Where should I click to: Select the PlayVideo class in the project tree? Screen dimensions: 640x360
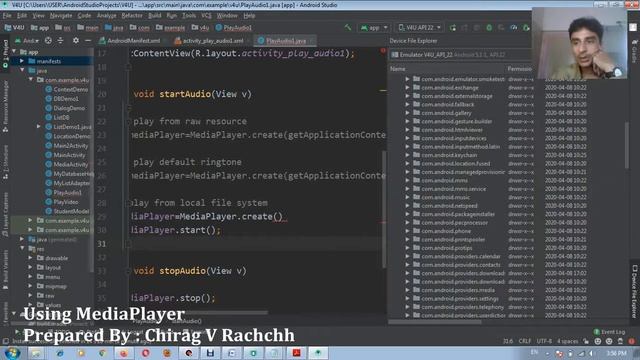[x=62, y=202]
